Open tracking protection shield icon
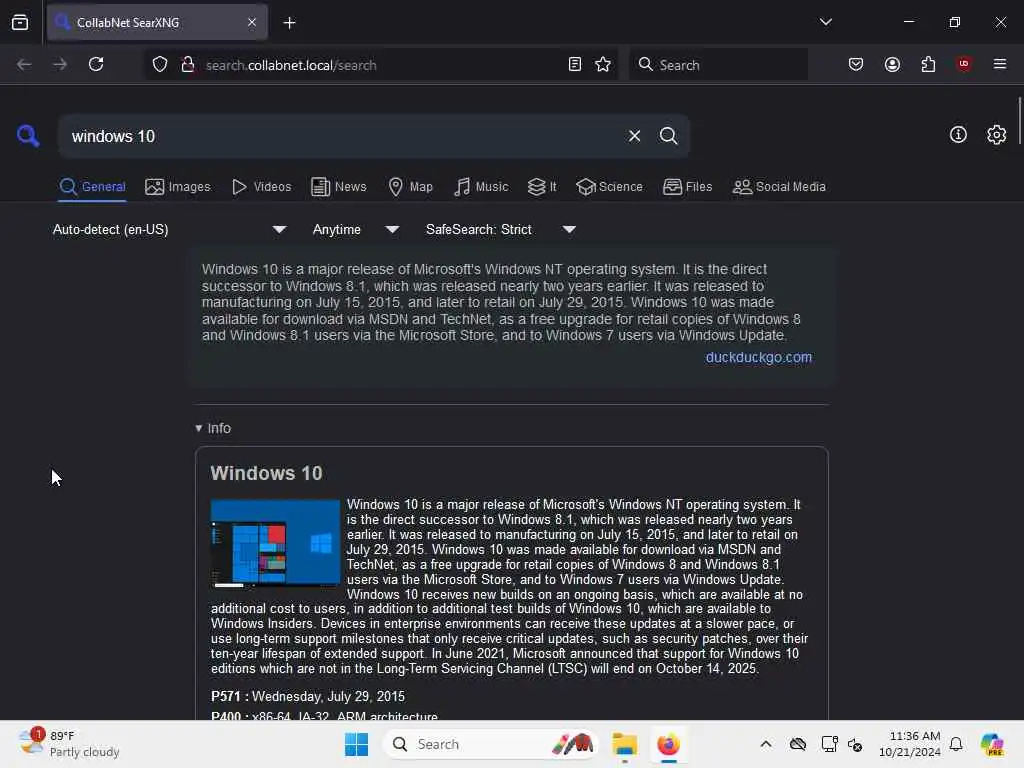The image size is (1024, 768). pyautogui.click(x=160, y=65)
